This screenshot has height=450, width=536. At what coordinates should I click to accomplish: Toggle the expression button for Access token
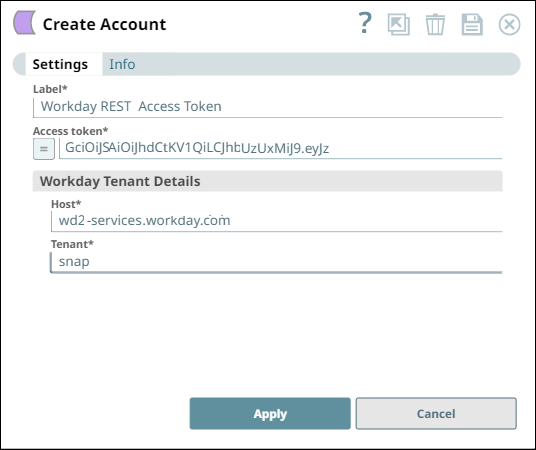44,149
